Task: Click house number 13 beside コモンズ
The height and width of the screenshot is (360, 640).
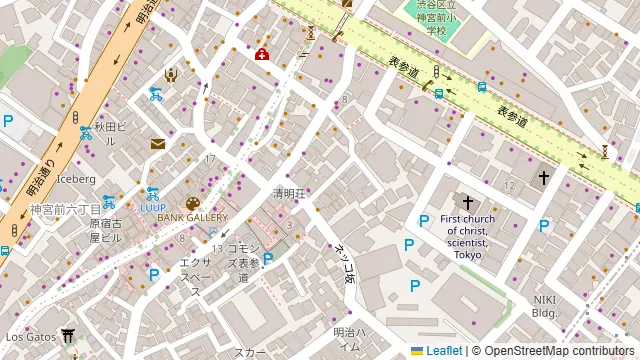Action: pyautogui.click(x=218, y=249)
